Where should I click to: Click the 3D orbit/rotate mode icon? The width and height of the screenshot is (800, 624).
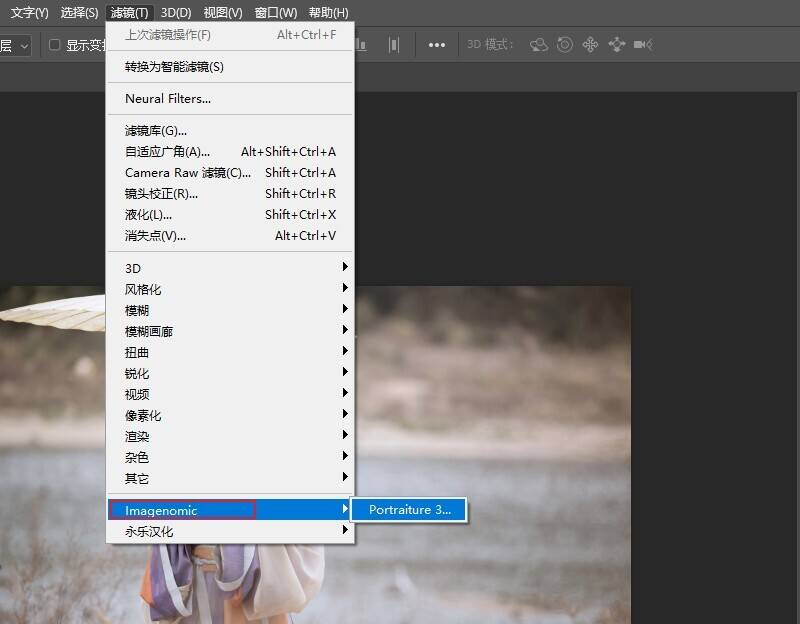[539, 45]
